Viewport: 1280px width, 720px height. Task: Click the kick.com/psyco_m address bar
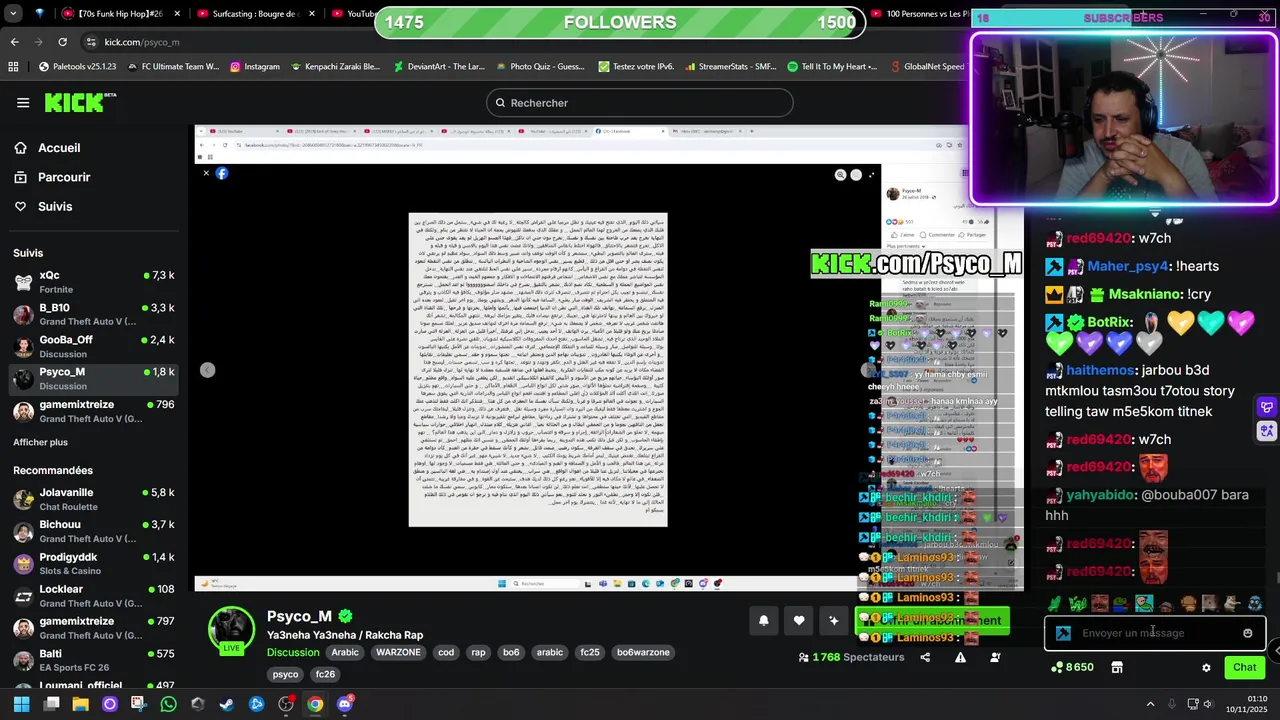click(x=142, y=42)
